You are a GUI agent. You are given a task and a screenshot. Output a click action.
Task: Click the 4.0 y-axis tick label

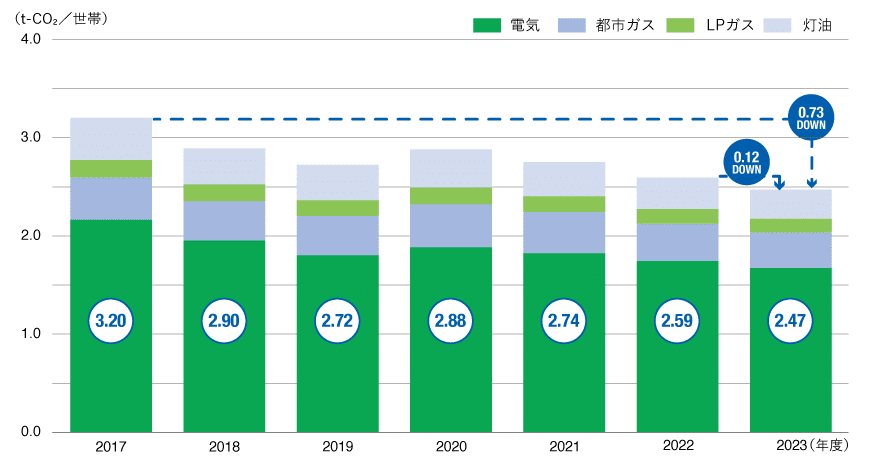pyautogui.click(x=30, y=40)
